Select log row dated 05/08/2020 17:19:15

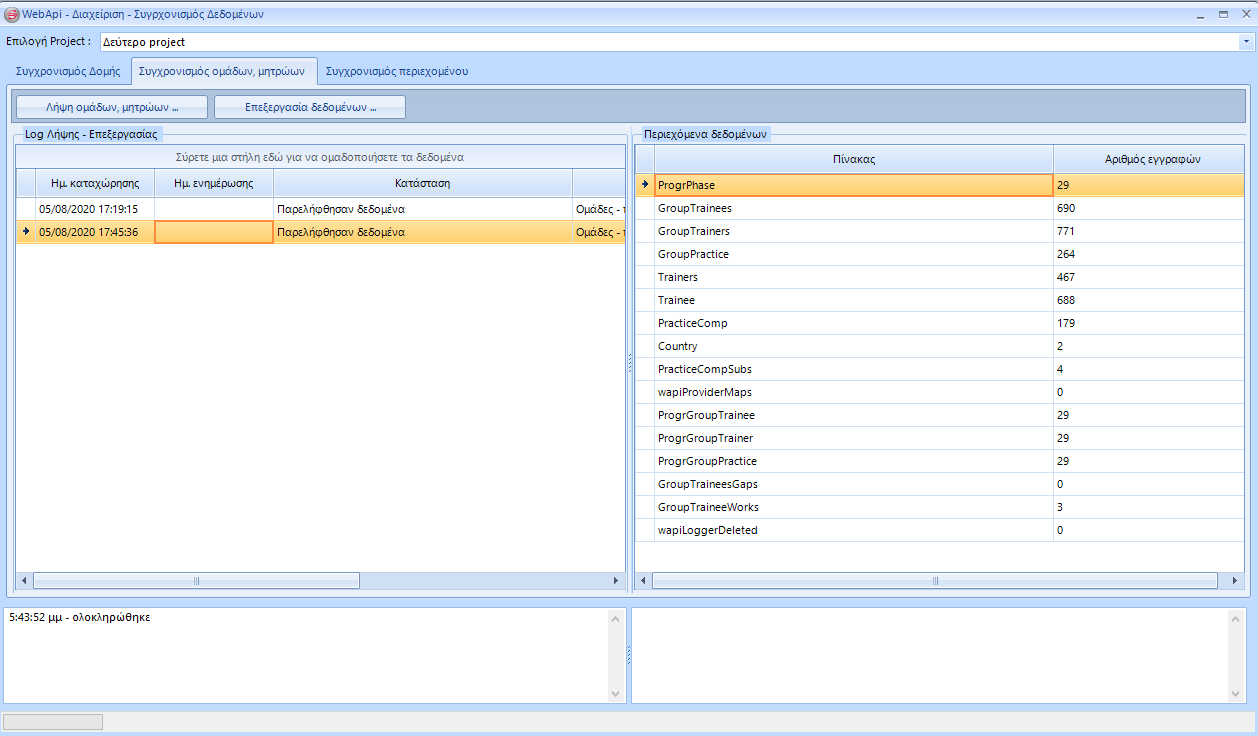point(88,209)
